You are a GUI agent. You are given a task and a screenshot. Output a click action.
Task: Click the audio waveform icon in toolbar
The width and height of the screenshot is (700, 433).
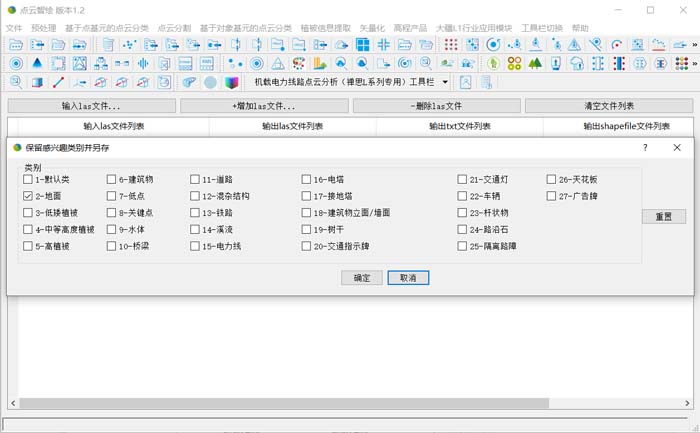pyautogui.click(x=143, y=63)
